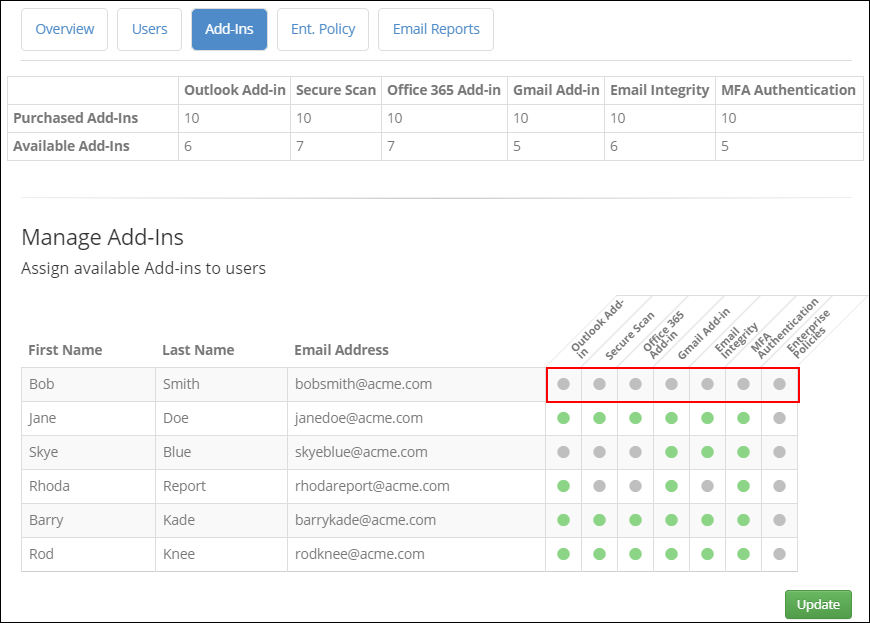Viewport: 870px width, 623px height.
Task: Disable MFA Authentication for Rod Knee
Action: (x=743, y=554)
